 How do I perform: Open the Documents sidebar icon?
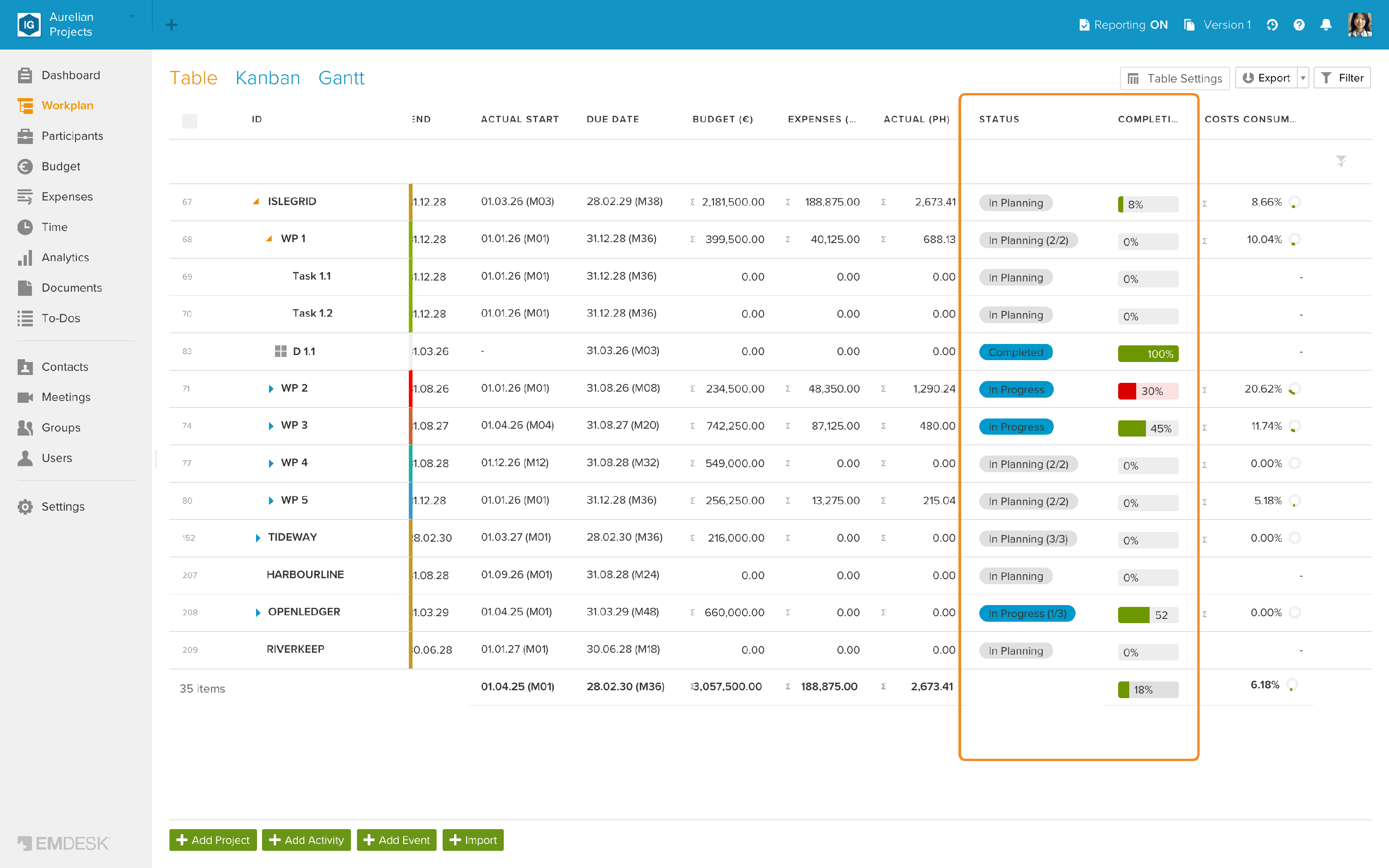pos(25,288)
